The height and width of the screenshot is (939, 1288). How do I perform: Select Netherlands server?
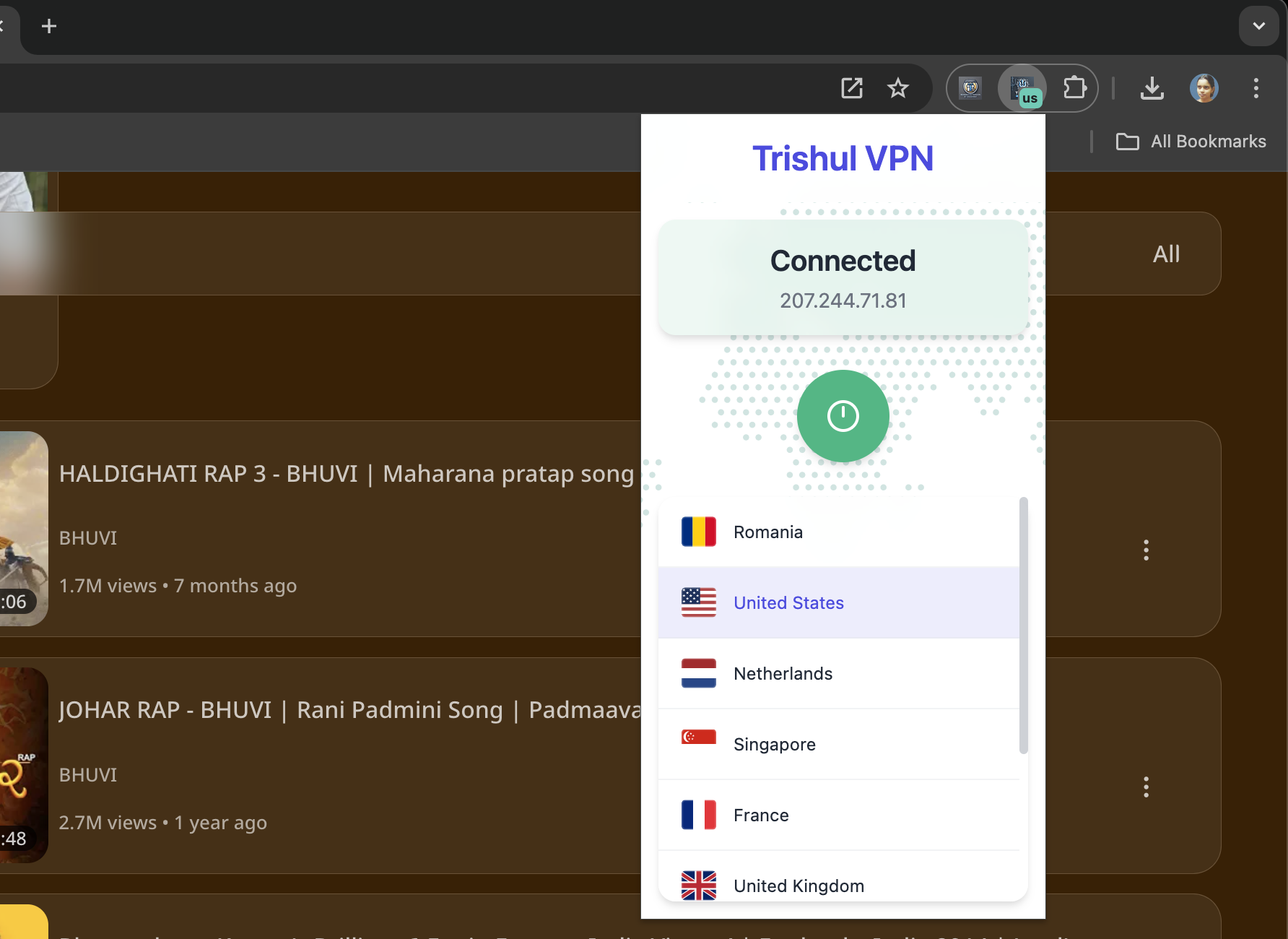[839, 674]
